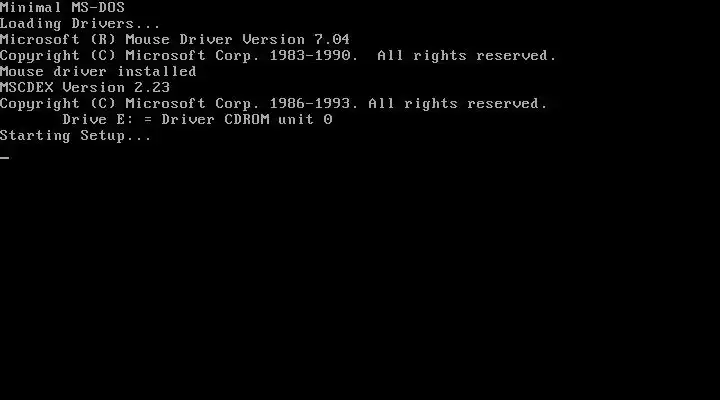Screen dimensions: 720x400
Task: Click the "Loading Drivers..." line
Action: 80,23
